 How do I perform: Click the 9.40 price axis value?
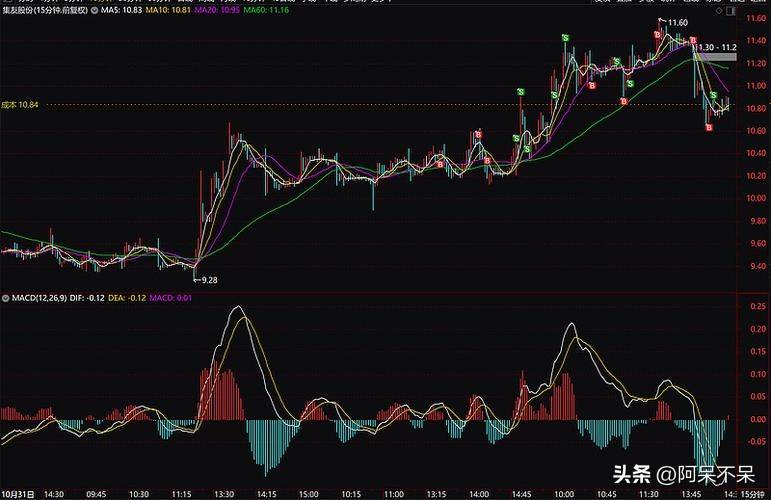pos(758,266)
